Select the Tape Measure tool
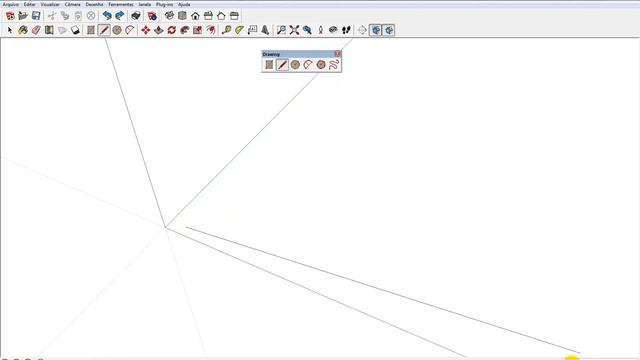Screen dimensions: 640x360 click(x=227, y=30)
